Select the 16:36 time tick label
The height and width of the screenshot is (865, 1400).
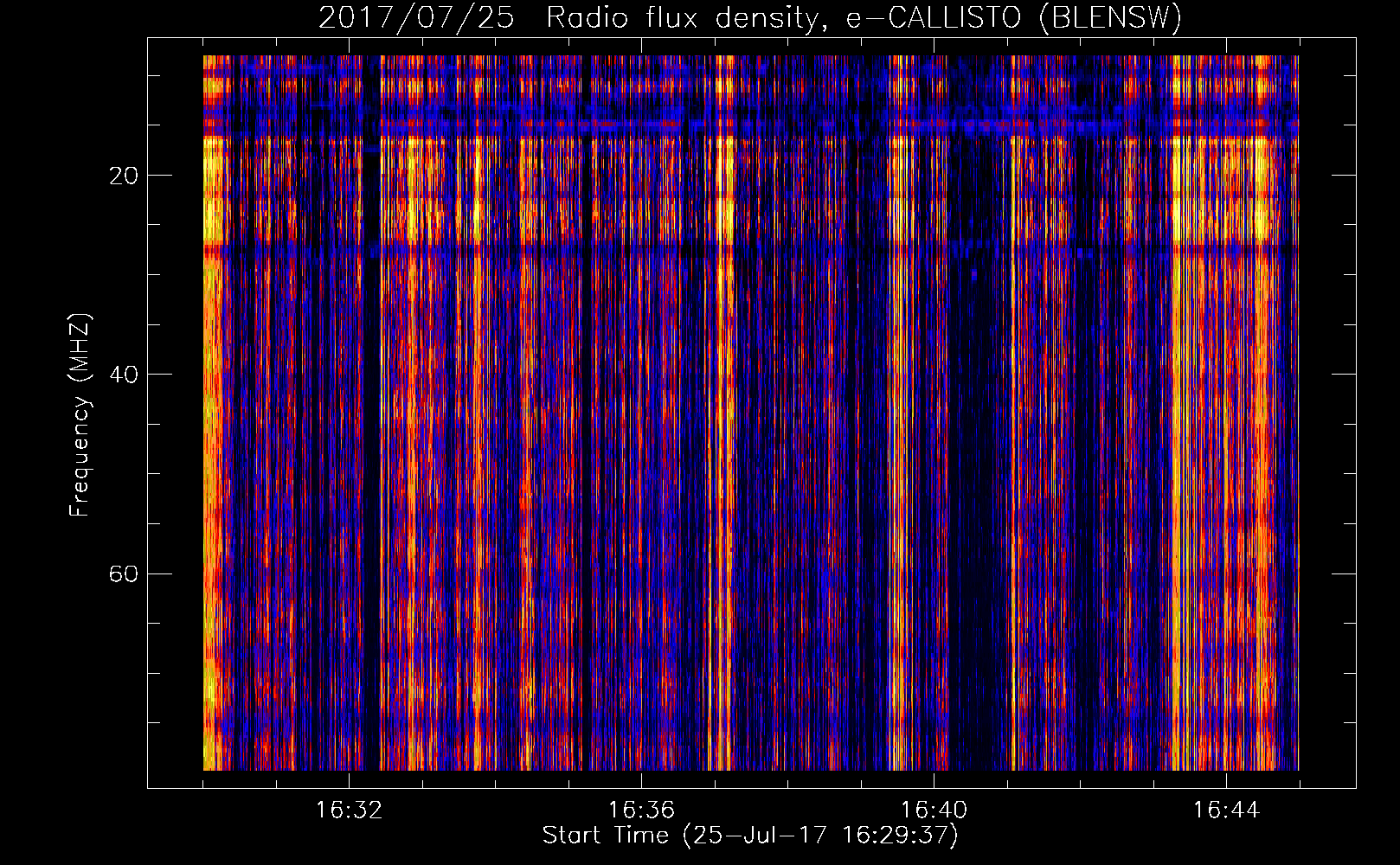[x=641, y=811]
